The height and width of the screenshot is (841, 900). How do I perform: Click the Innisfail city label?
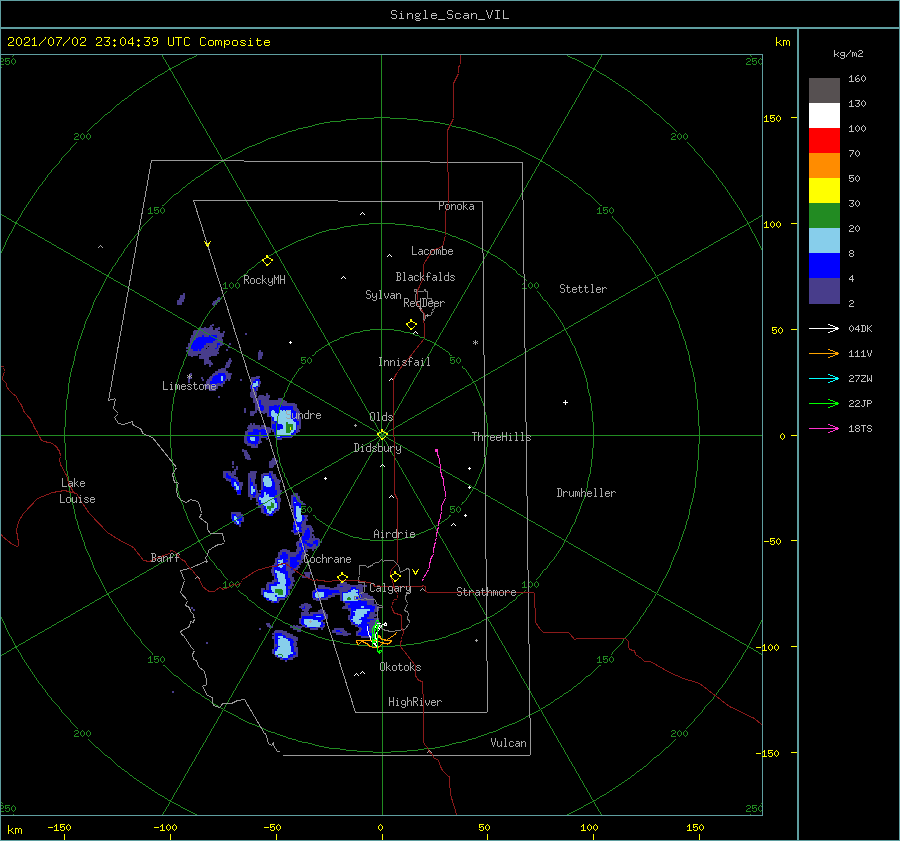pyautogui.click(x=404, y=362)
